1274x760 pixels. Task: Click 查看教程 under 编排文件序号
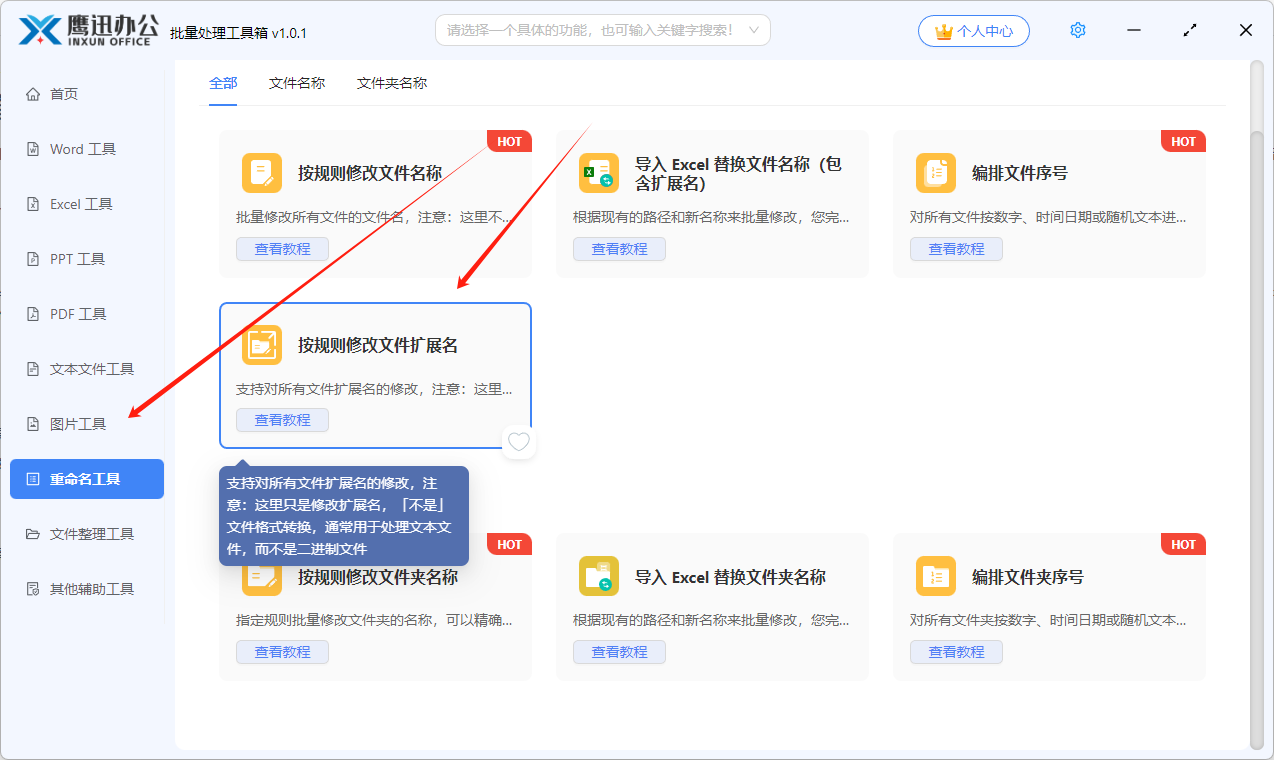click(x=956, y=249)
